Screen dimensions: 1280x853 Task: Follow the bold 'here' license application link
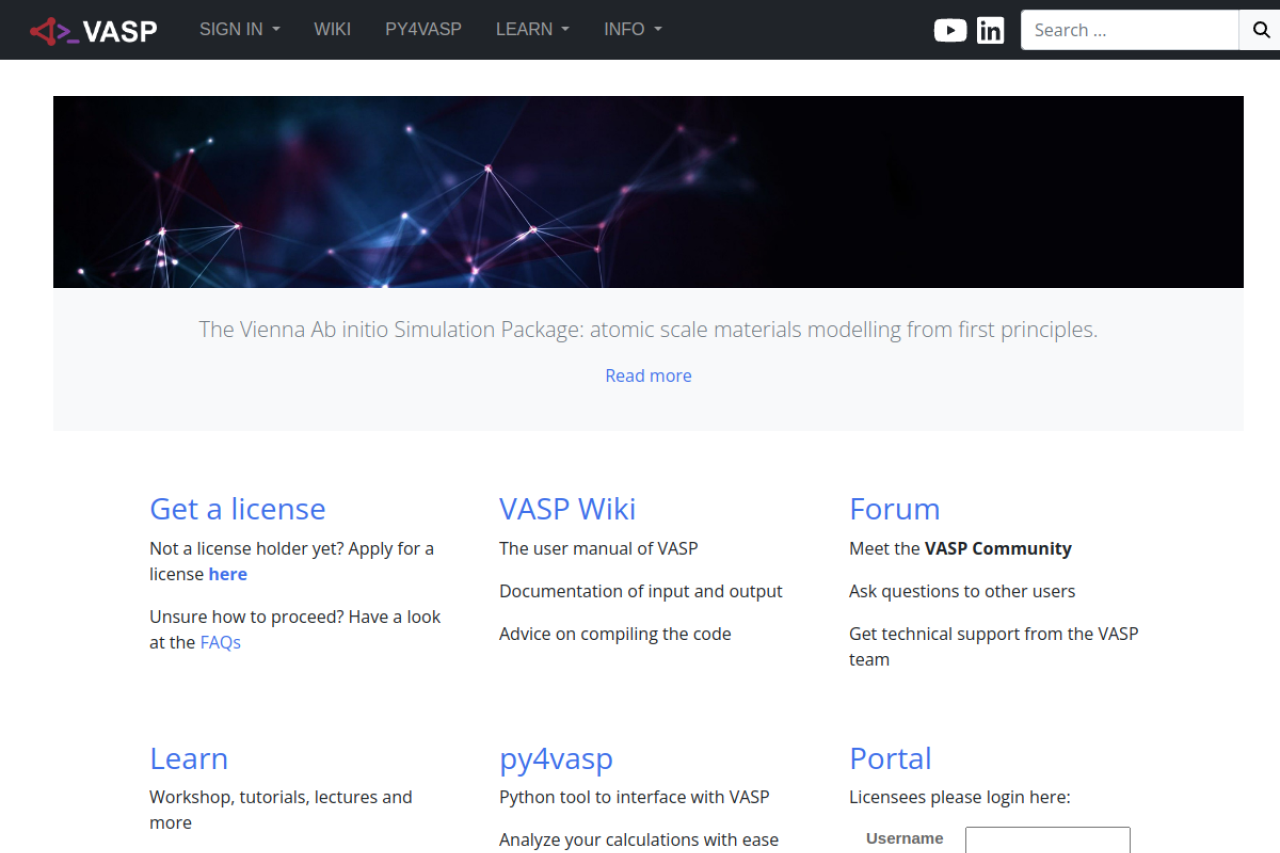[x=228, y=574]
